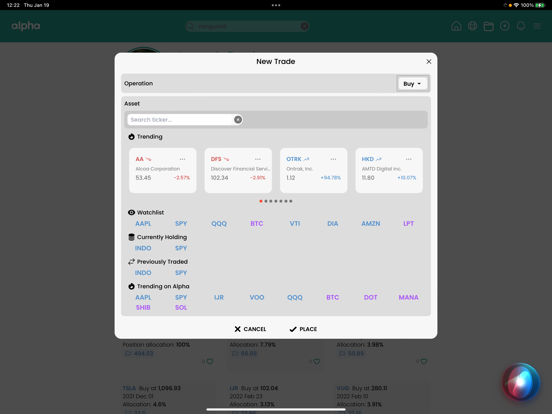Go to the second trending carousel page dot
552x414 pixels.
pyautogui.click(x=266, y=201)
